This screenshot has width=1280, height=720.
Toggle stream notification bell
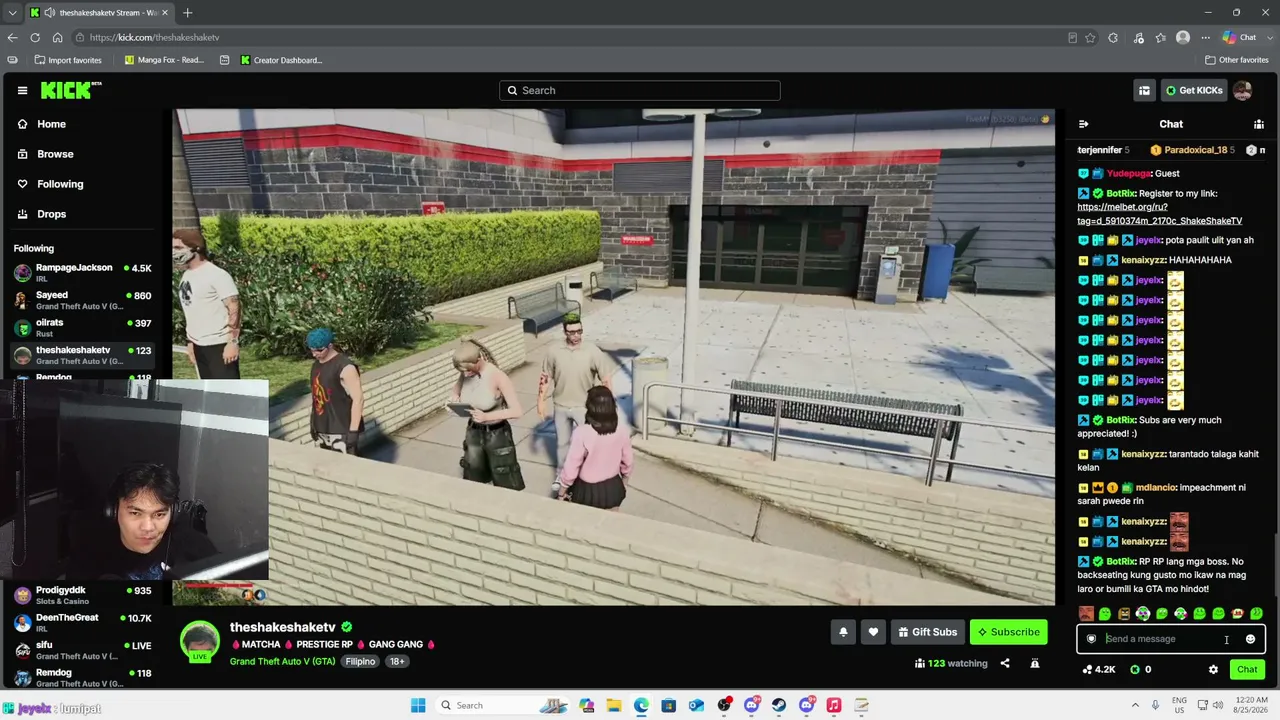(x=843, y=632)
